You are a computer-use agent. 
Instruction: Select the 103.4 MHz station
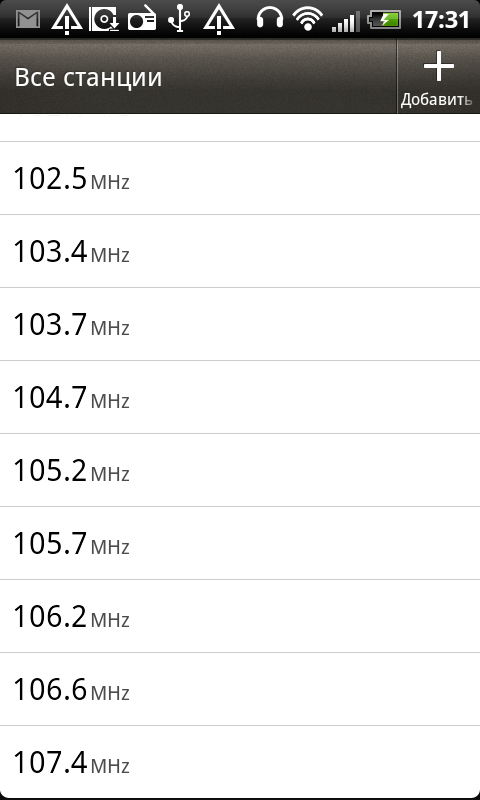[x=240, y=251]
